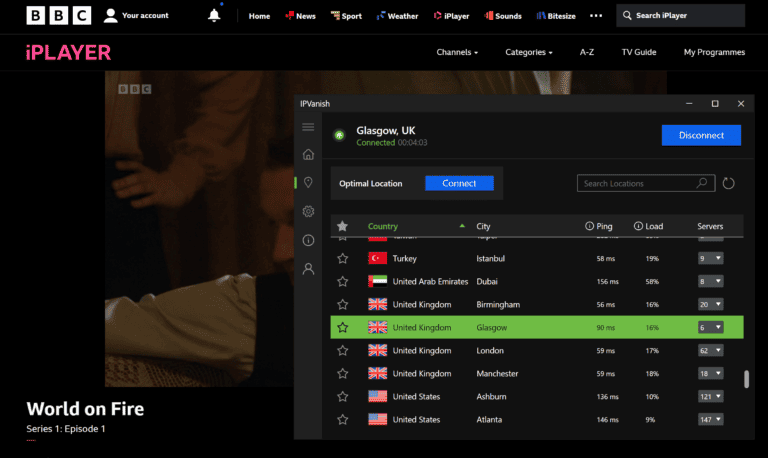Sort servers by City column
This screenshot has height=458, width=768.
(x=483, y=226)
